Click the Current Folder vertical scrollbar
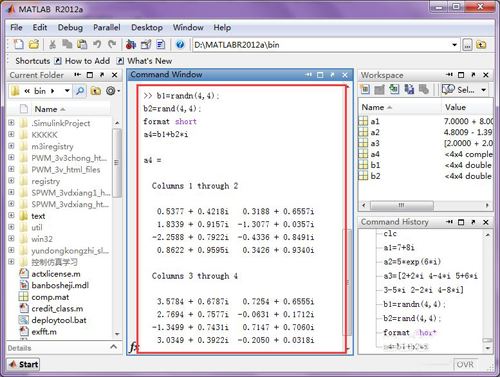Viewport: 500px width, 377px height. [117, 163]
